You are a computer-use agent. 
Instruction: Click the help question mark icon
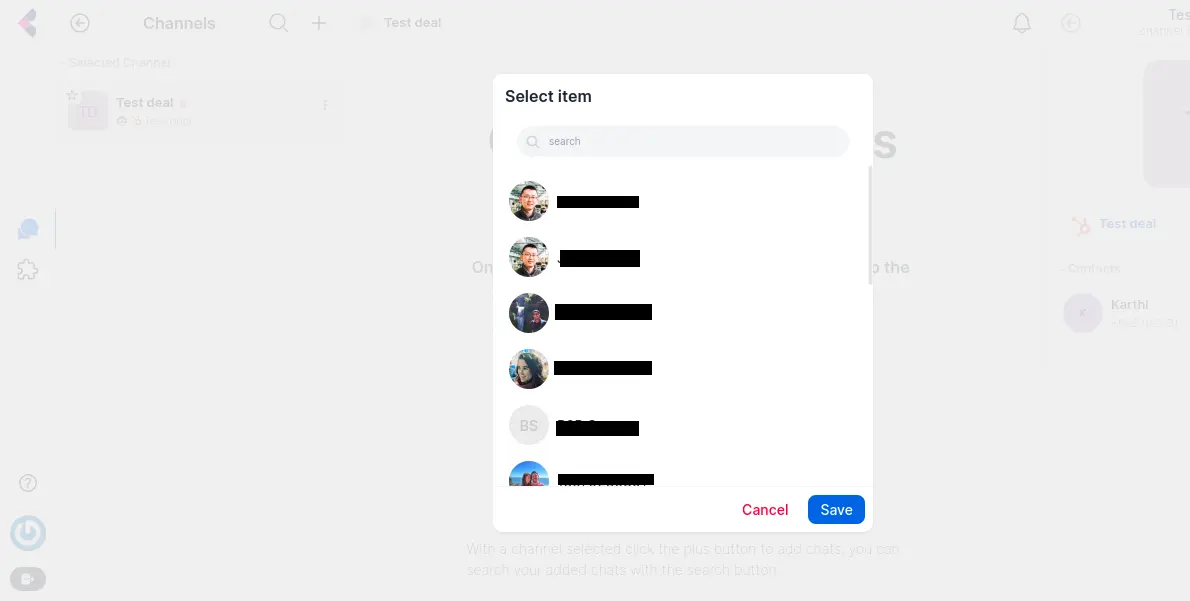point(28,483)
